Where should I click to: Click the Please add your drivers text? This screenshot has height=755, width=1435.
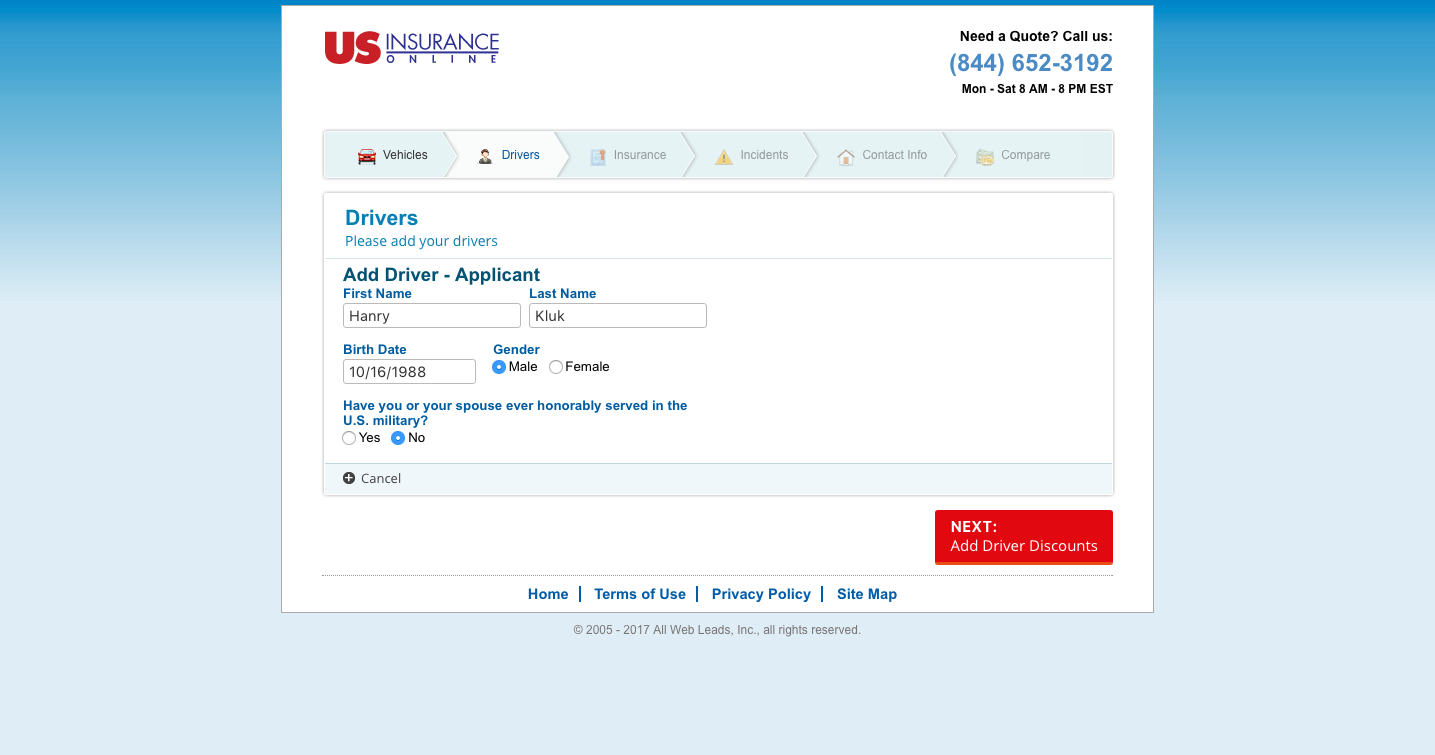point(421,241)
